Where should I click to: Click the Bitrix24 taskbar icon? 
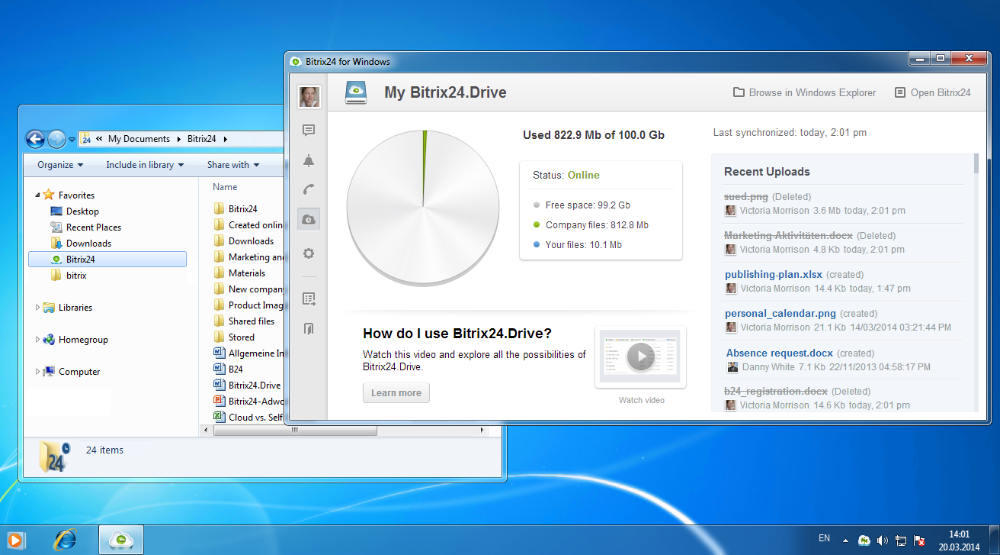[121, 540]
